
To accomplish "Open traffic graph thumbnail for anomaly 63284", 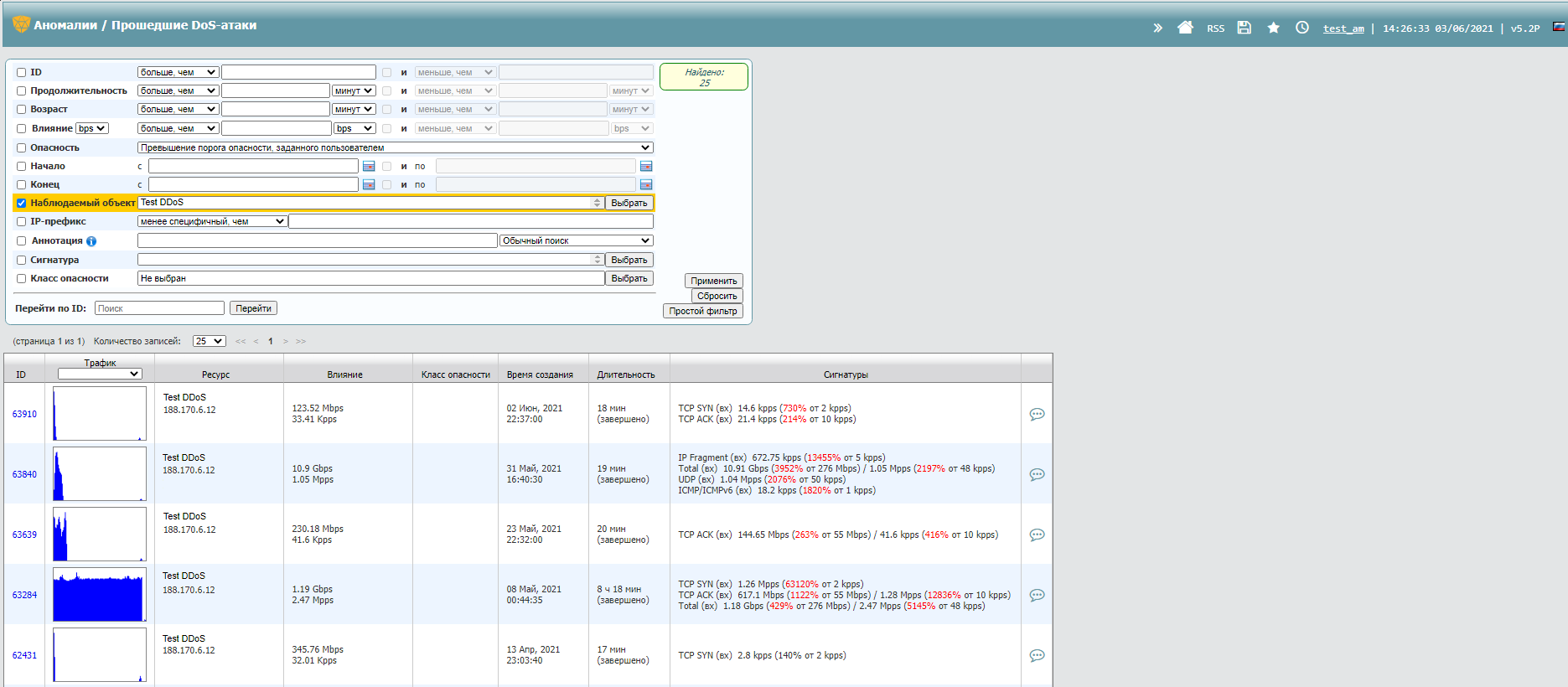I will click(x=100, y=595).
